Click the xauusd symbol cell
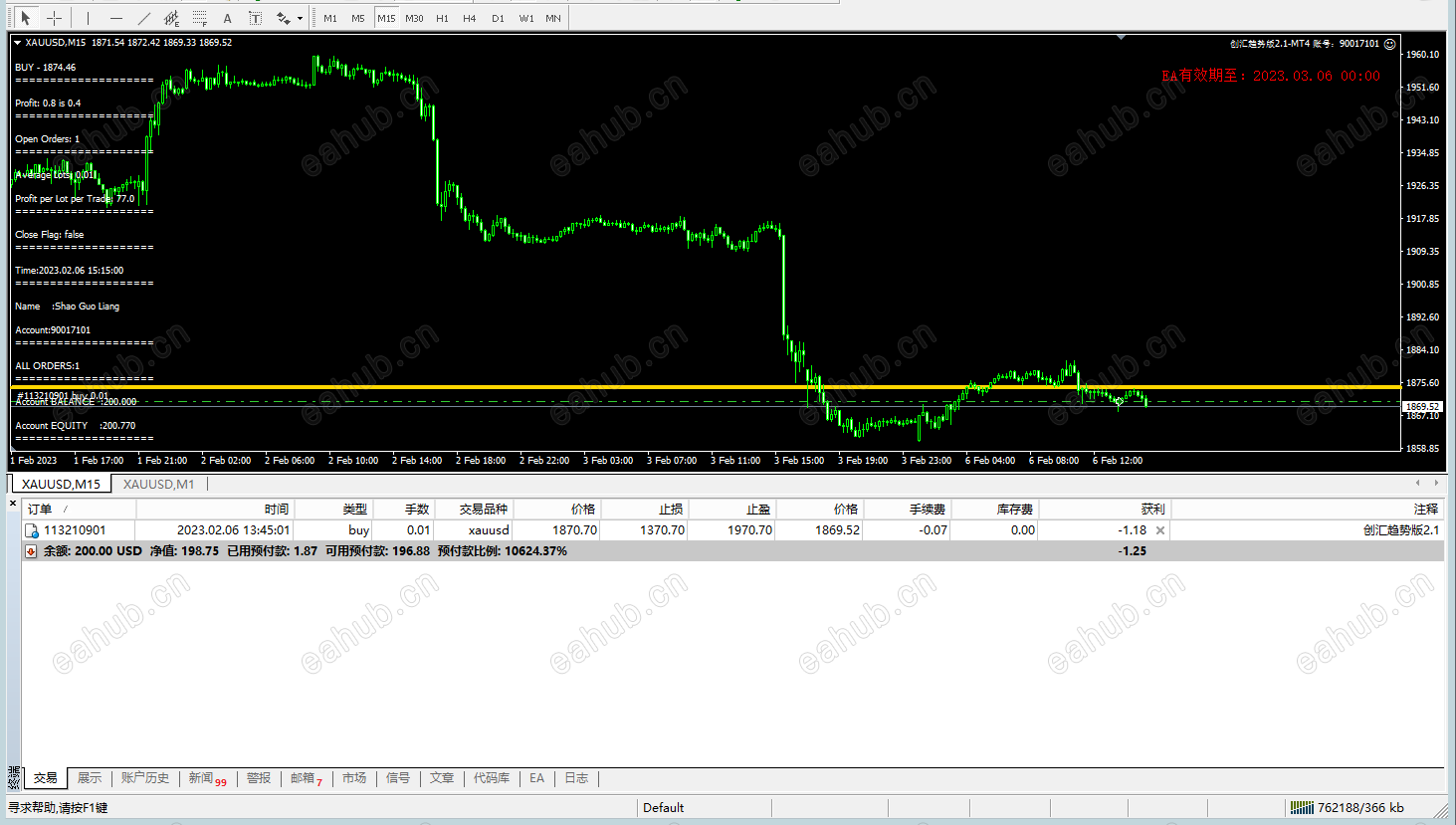The height and width of the screenshot is (825, 1456). click(x=489, y=530)
